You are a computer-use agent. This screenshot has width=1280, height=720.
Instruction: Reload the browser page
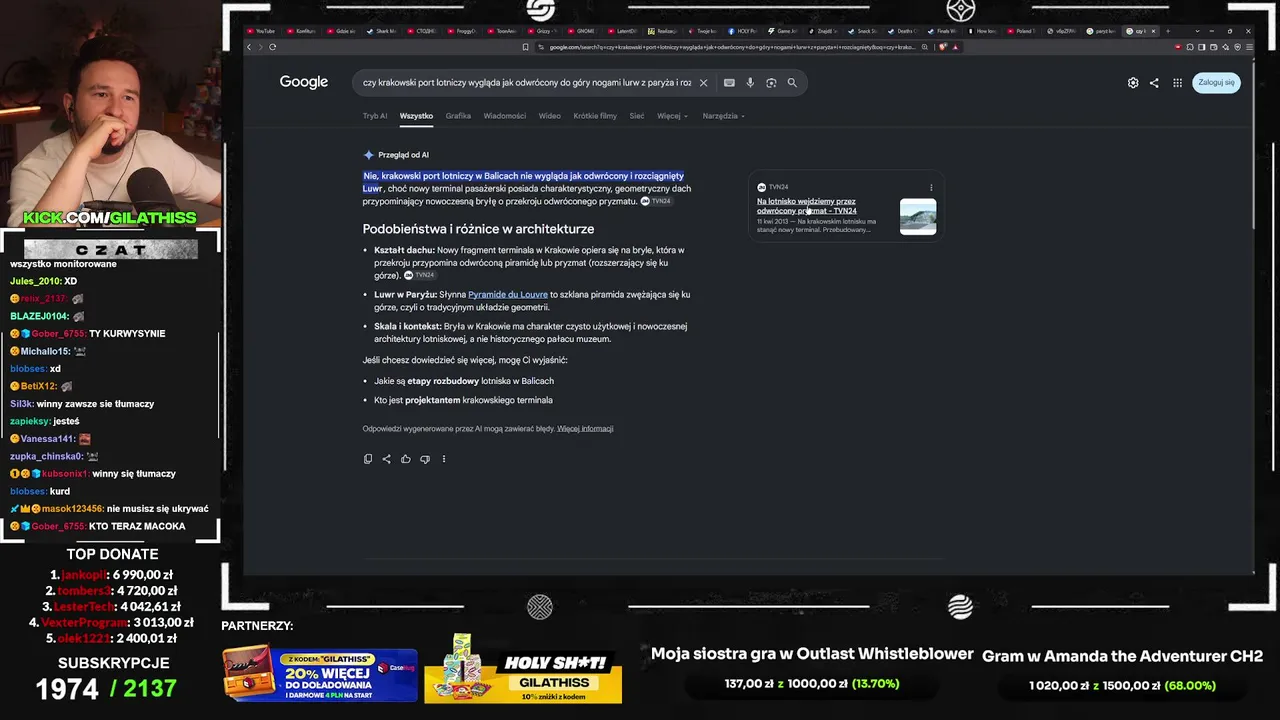point(272,47)
